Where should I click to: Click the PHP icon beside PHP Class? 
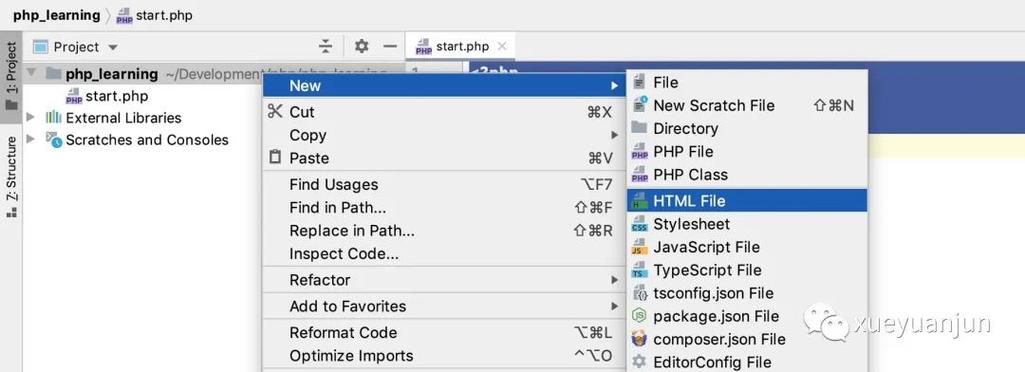639,175
